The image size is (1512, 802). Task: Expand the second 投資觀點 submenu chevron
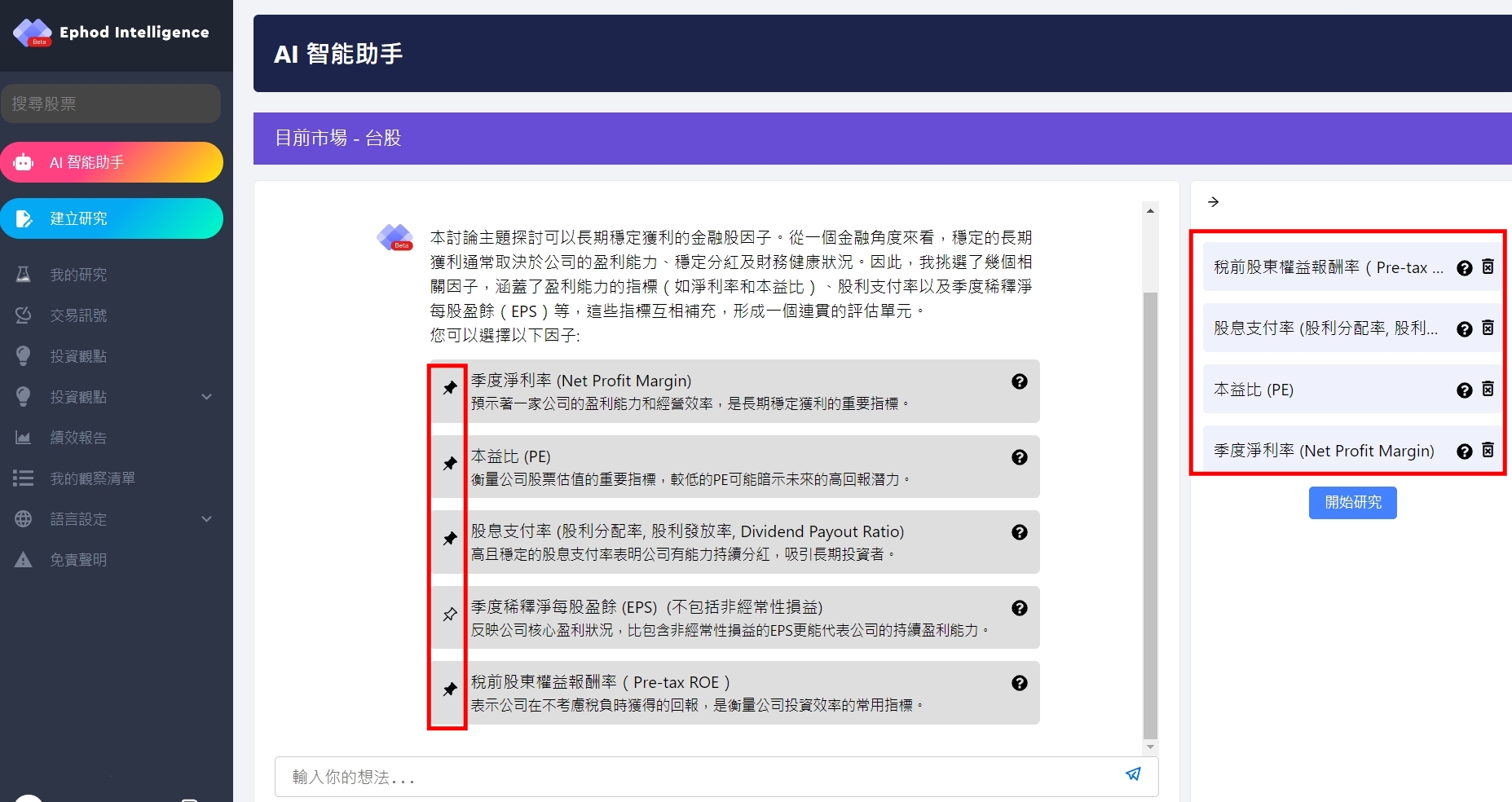[x=206, y=397]
